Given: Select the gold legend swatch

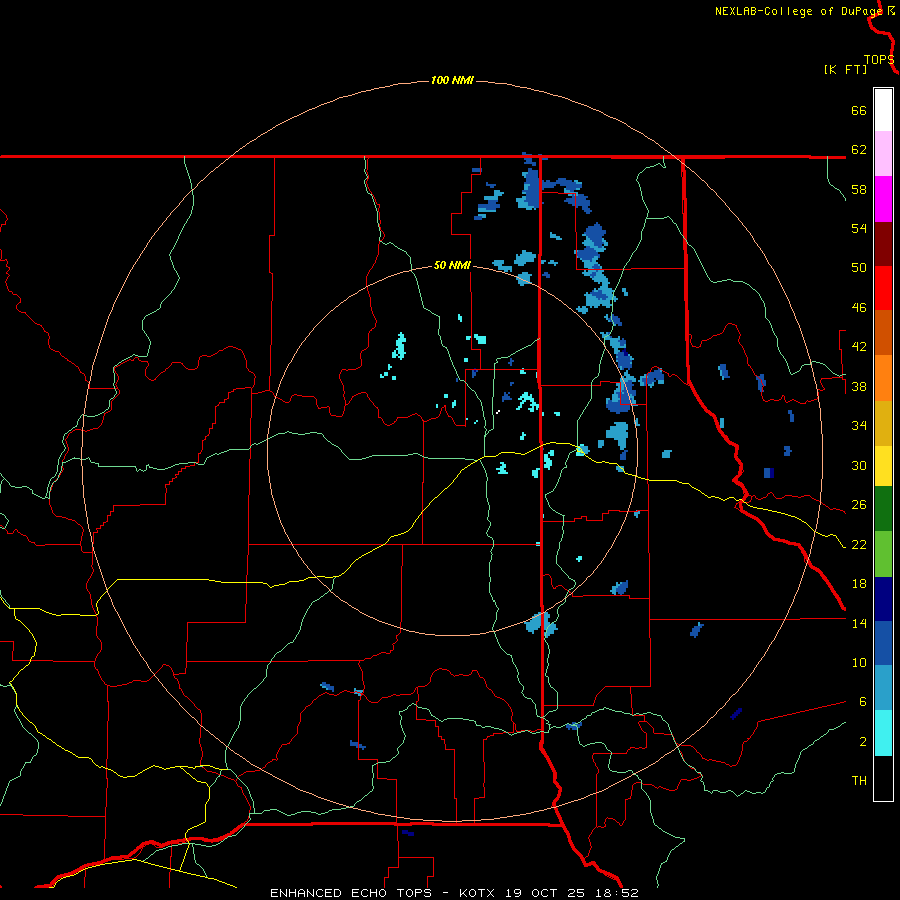Looking at the screenshot, I should tap(883, 423).
